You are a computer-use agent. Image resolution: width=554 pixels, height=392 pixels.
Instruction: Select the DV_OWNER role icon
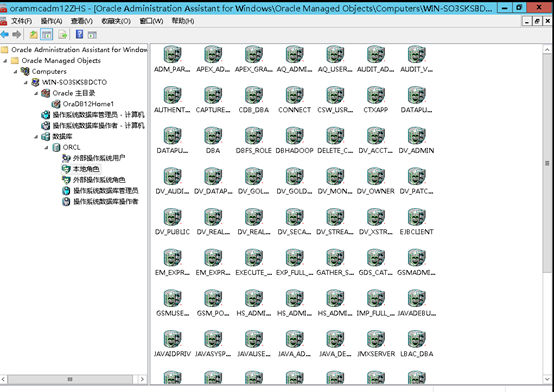coord(376,177)
